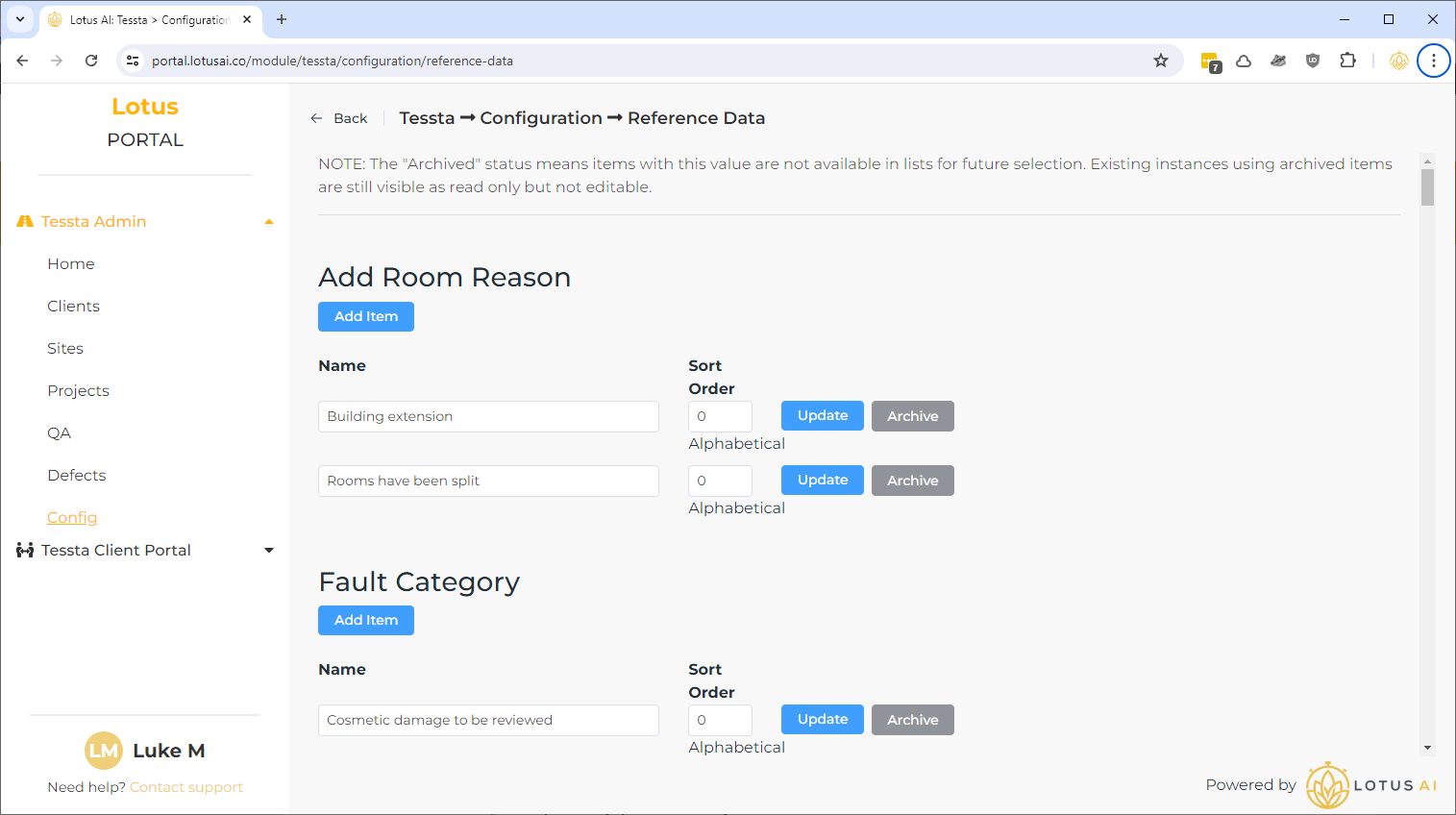
Task: Click the Contact support link
Action: [186, 787]
